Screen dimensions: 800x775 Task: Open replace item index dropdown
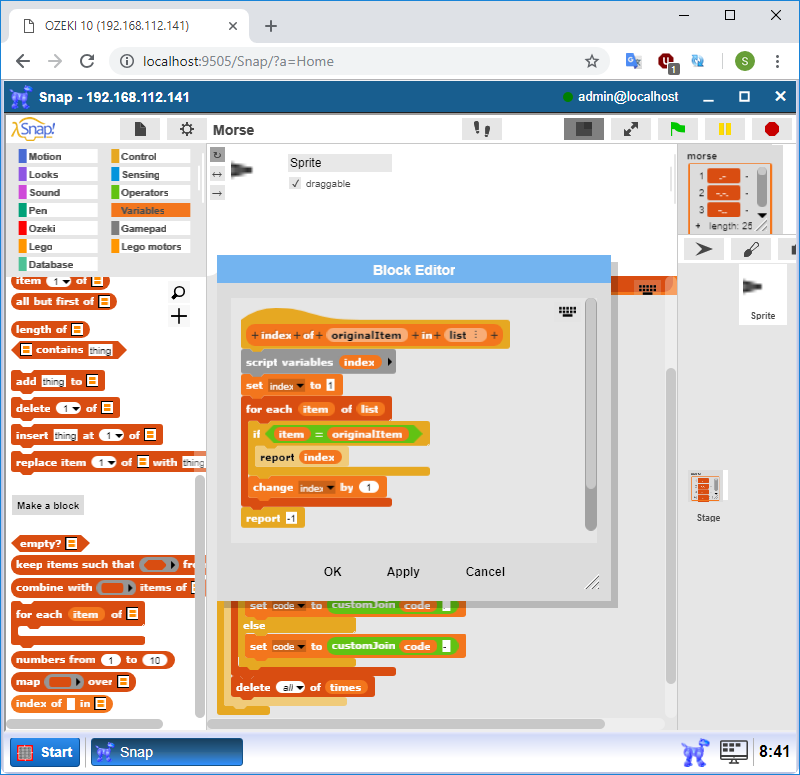point(111,463)
